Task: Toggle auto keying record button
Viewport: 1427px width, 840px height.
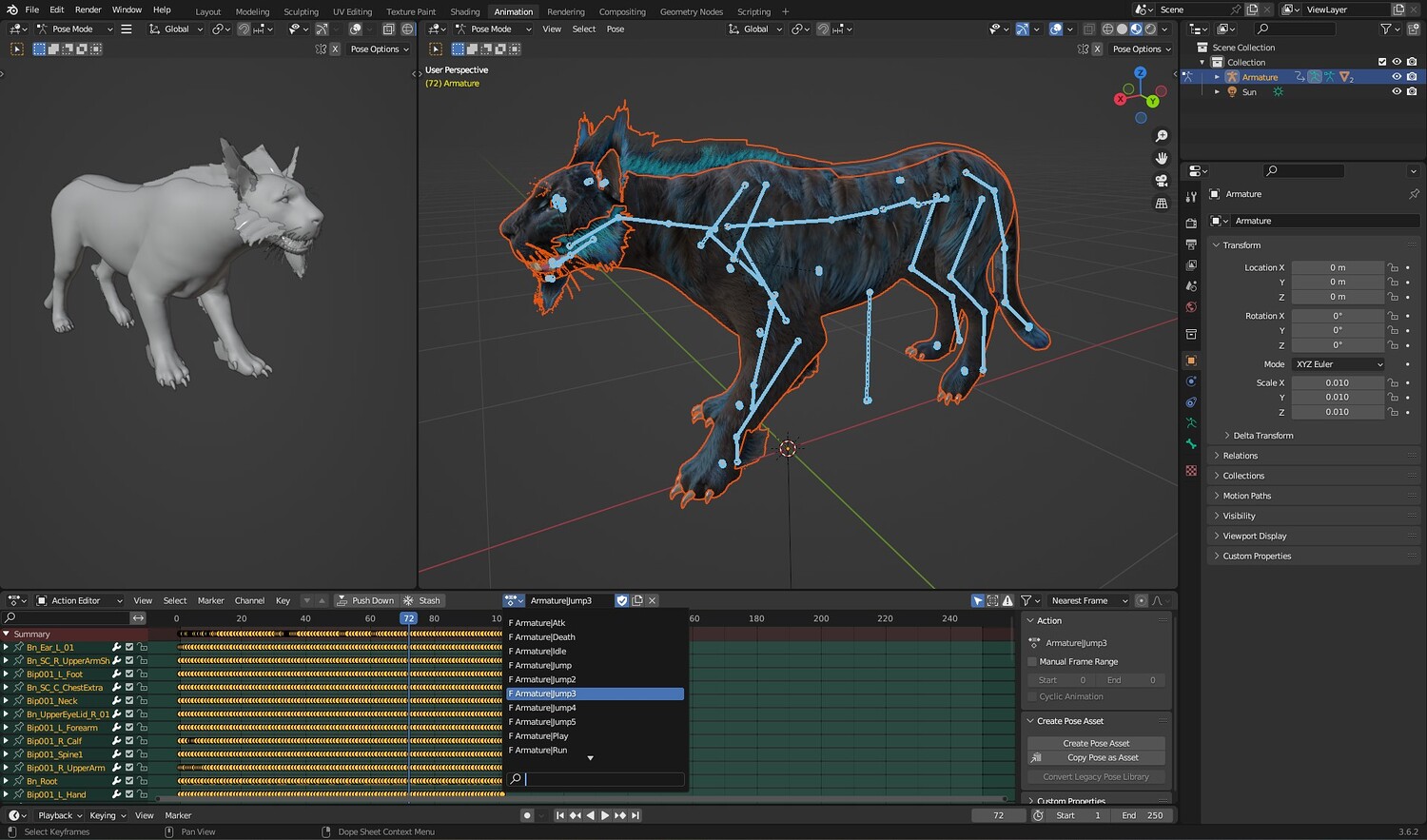Action: [527, 815]
